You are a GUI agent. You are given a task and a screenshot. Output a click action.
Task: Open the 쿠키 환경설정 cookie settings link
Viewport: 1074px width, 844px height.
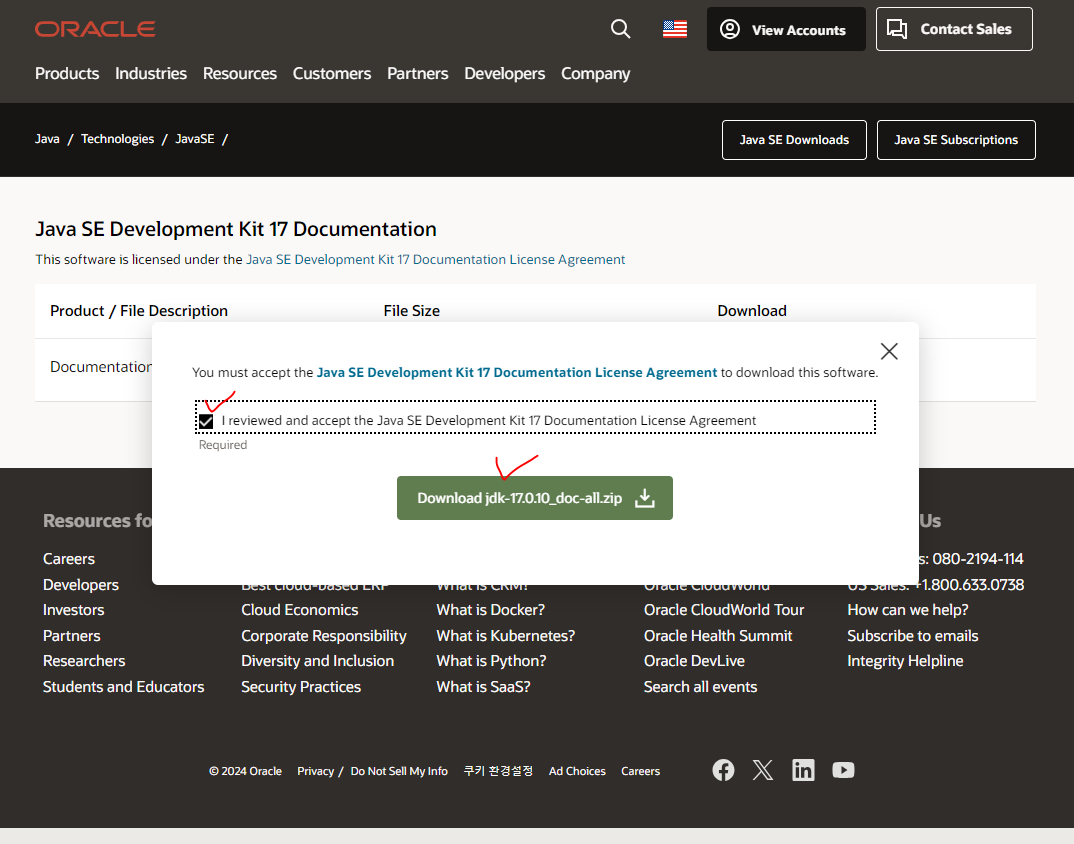(498, 771)
